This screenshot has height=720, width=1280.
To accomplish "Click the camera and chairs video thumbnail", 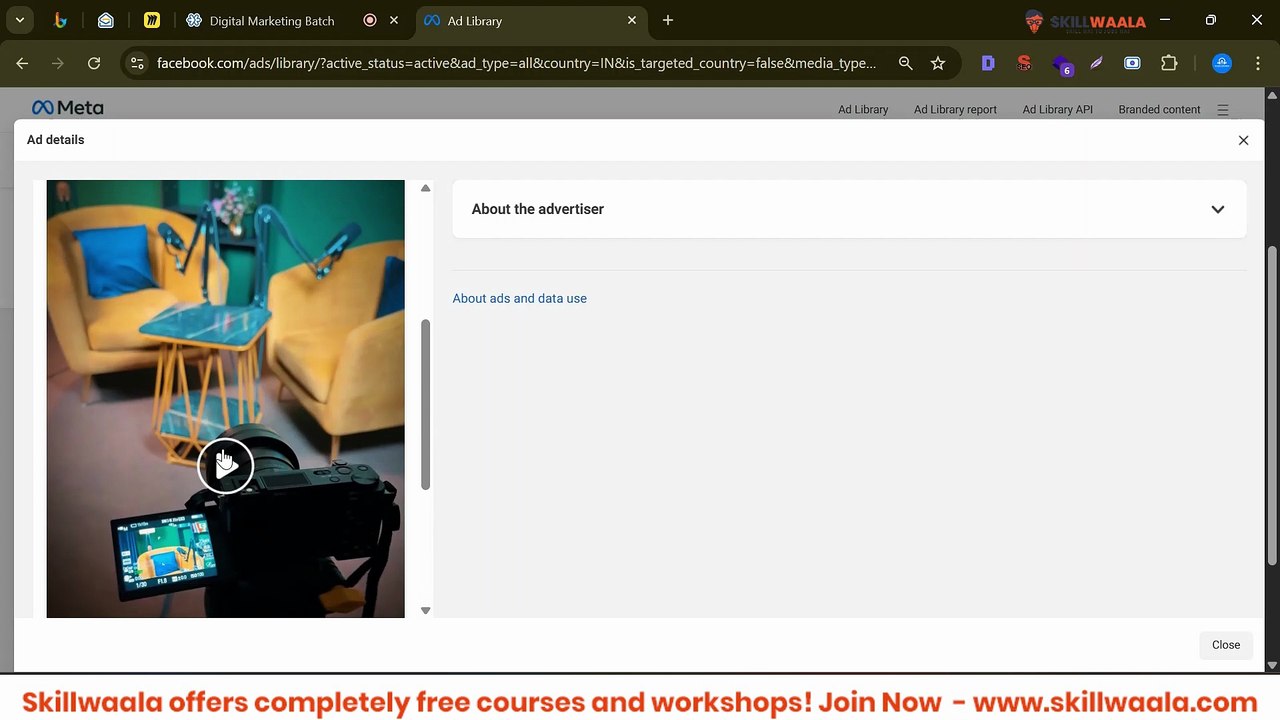I will pos(225,398).
